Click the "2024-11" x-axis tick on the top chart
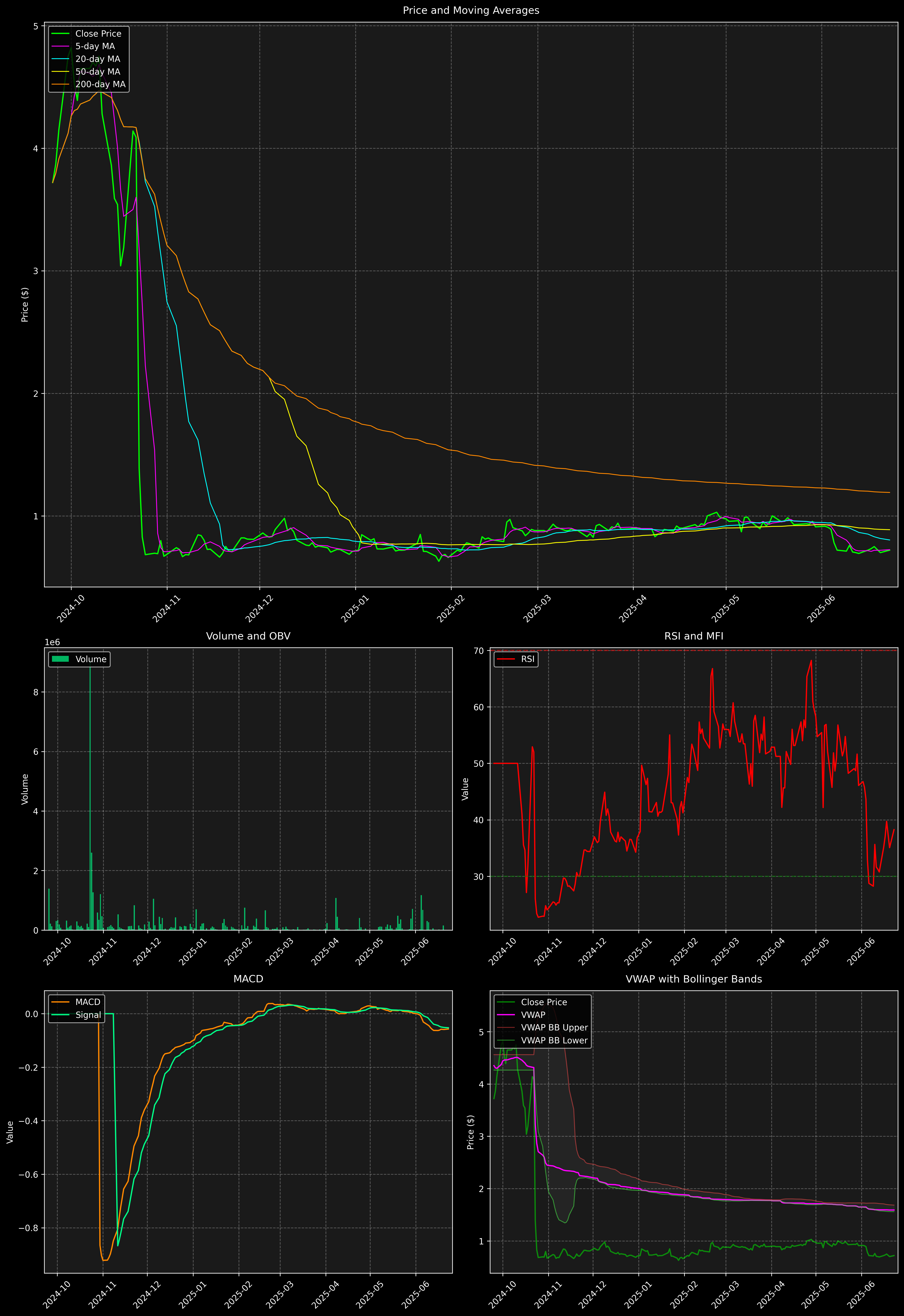Screen dimensions: 904x1316 [166, 609]
